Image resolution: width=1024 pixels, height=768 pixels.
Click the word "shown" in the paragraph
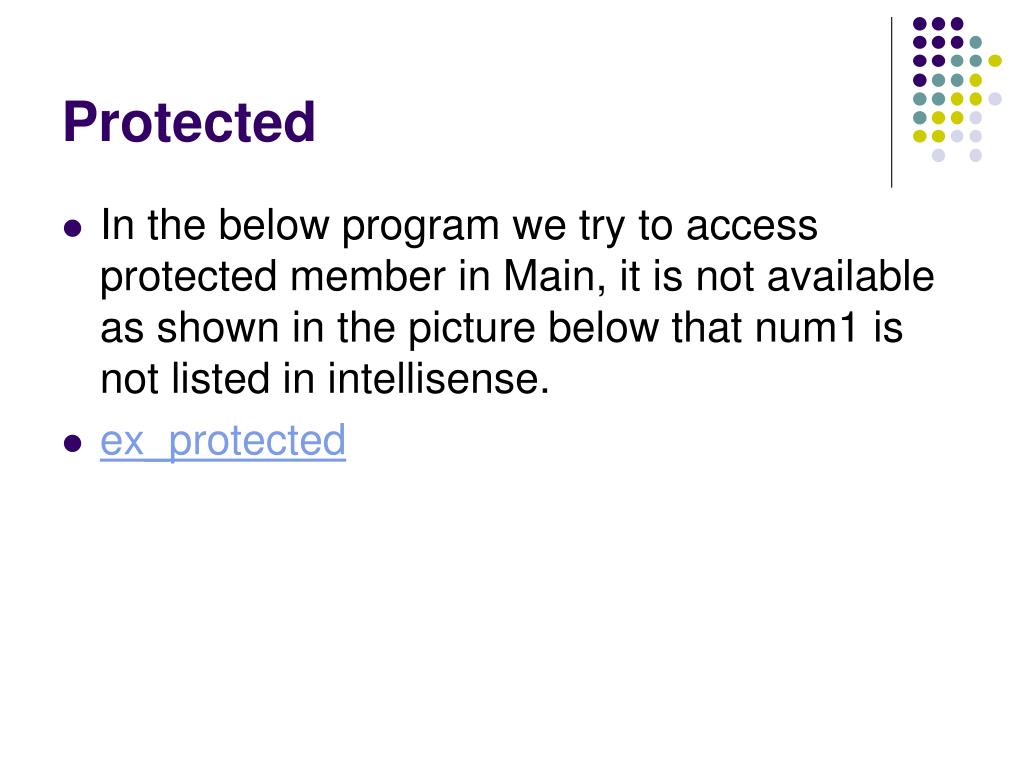(x=217, y=328)
